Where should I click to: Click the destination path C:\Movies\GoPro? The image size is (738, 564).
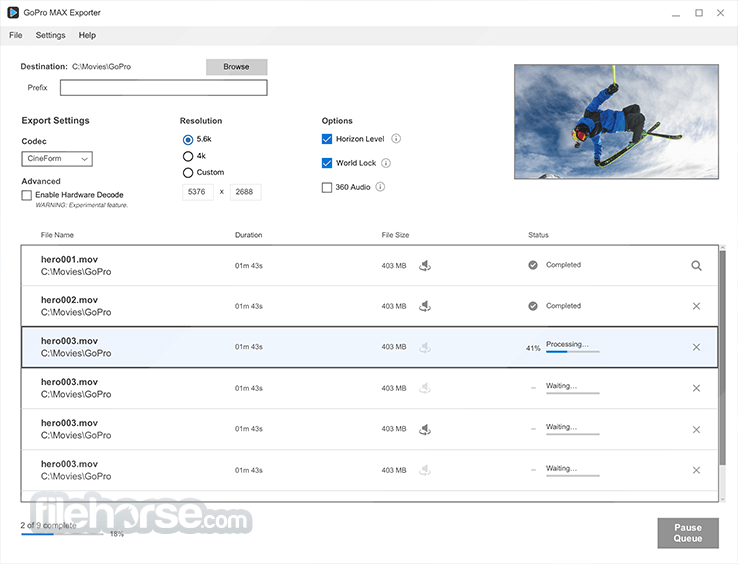point(101,67)
